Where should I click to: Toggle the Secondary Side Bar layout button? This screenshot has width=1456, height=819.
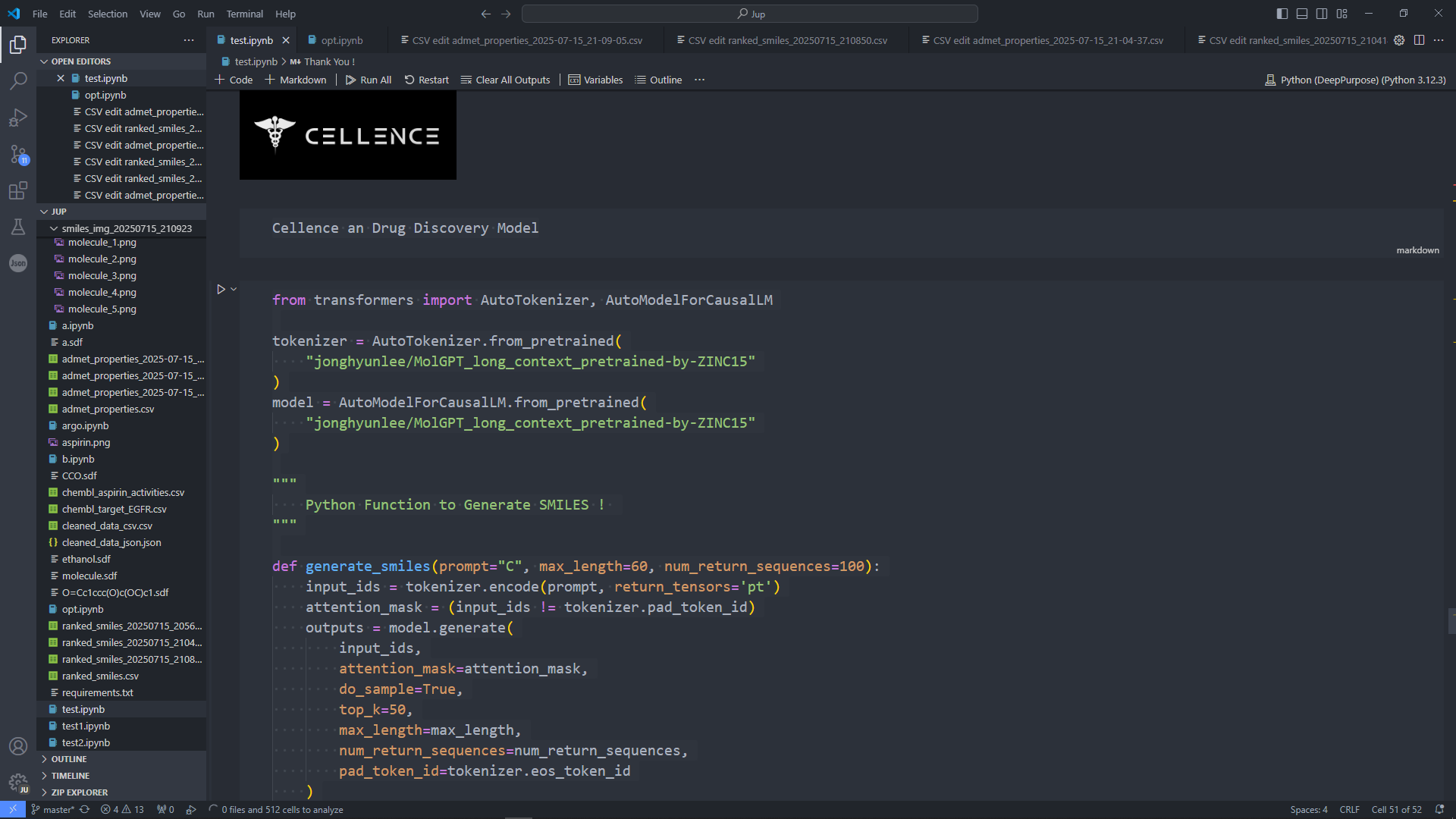[1322, 14]
